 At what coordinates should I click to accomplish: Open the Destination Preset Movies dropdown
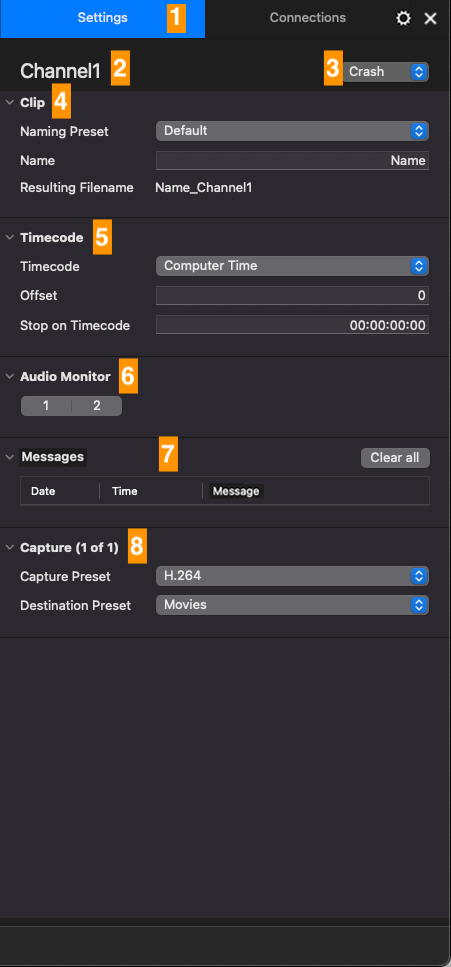click(x=292, y=605)
